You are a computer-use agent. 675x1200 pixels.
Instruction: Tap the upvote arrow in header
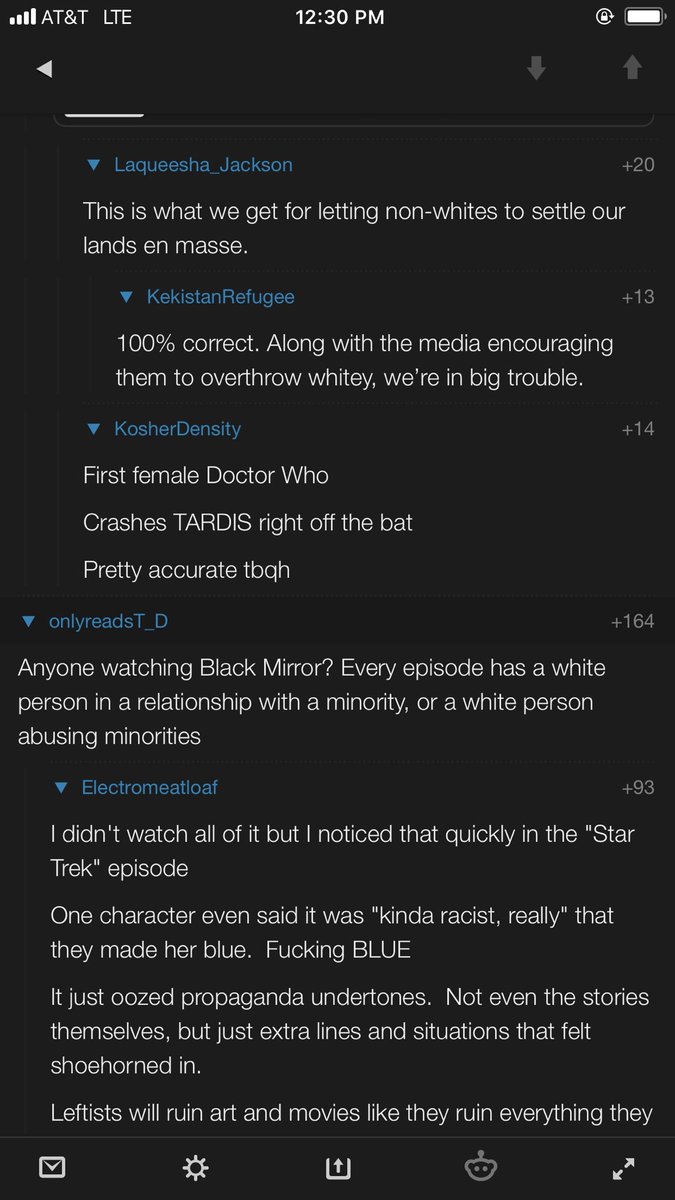pyautogui.click(x=631, y=67)
